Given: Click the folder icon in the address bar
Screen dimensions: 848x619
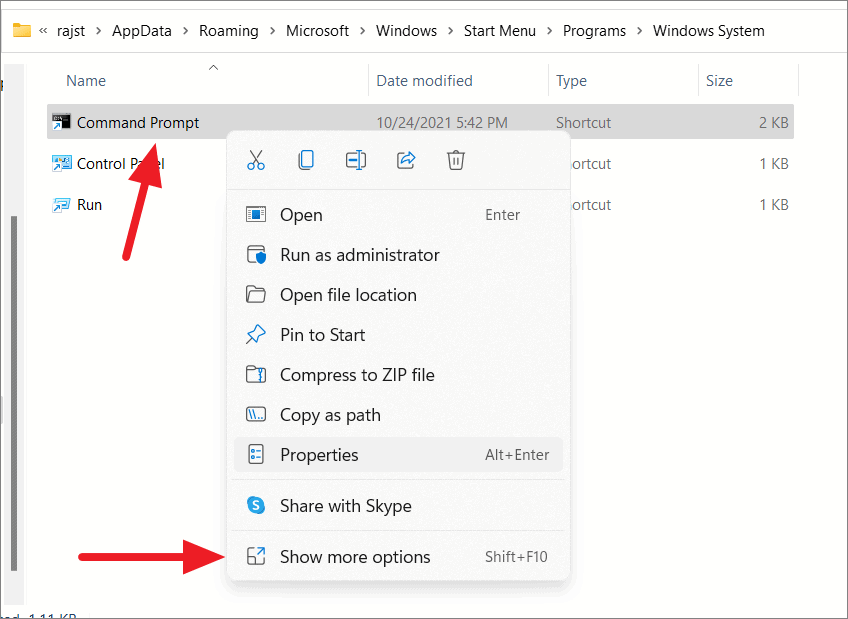Looking at the screenshot, I should click(22, 31).
